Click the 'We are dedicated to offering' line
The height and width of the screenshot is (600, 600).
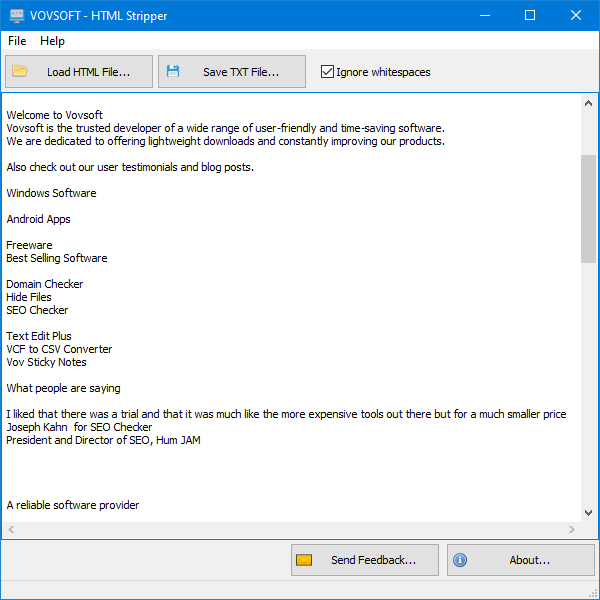(225, 141)
